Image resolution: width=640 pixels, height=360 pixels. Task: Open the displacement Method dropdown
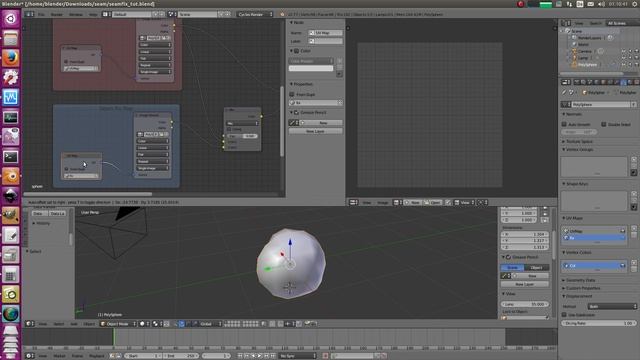tap(612, 306)
